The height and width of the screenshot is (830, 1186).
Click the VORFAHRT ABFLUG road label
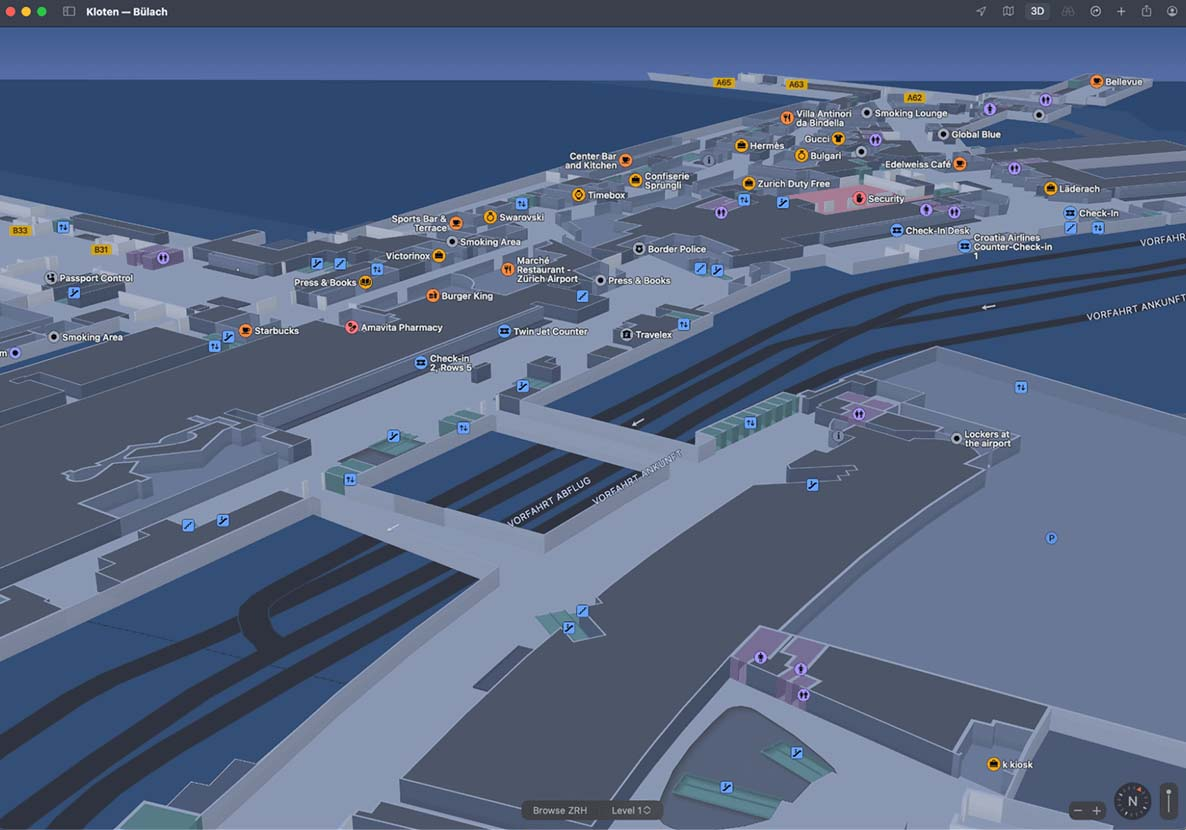coord(548,502)
